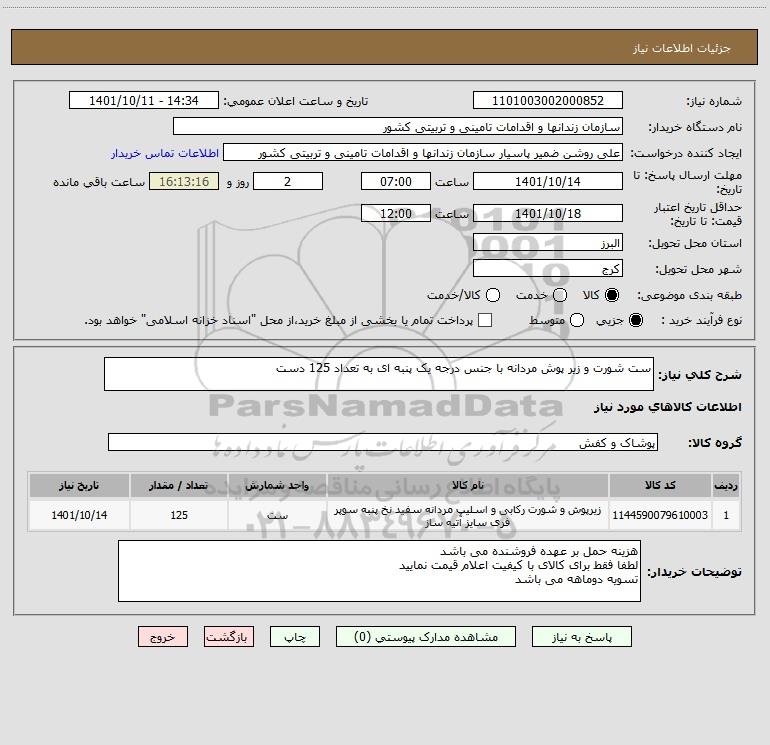The height and width of the screenshot is (745, 770).
Task: Click the goods group field پوشاک و کفش
Action: click(383, 442)
